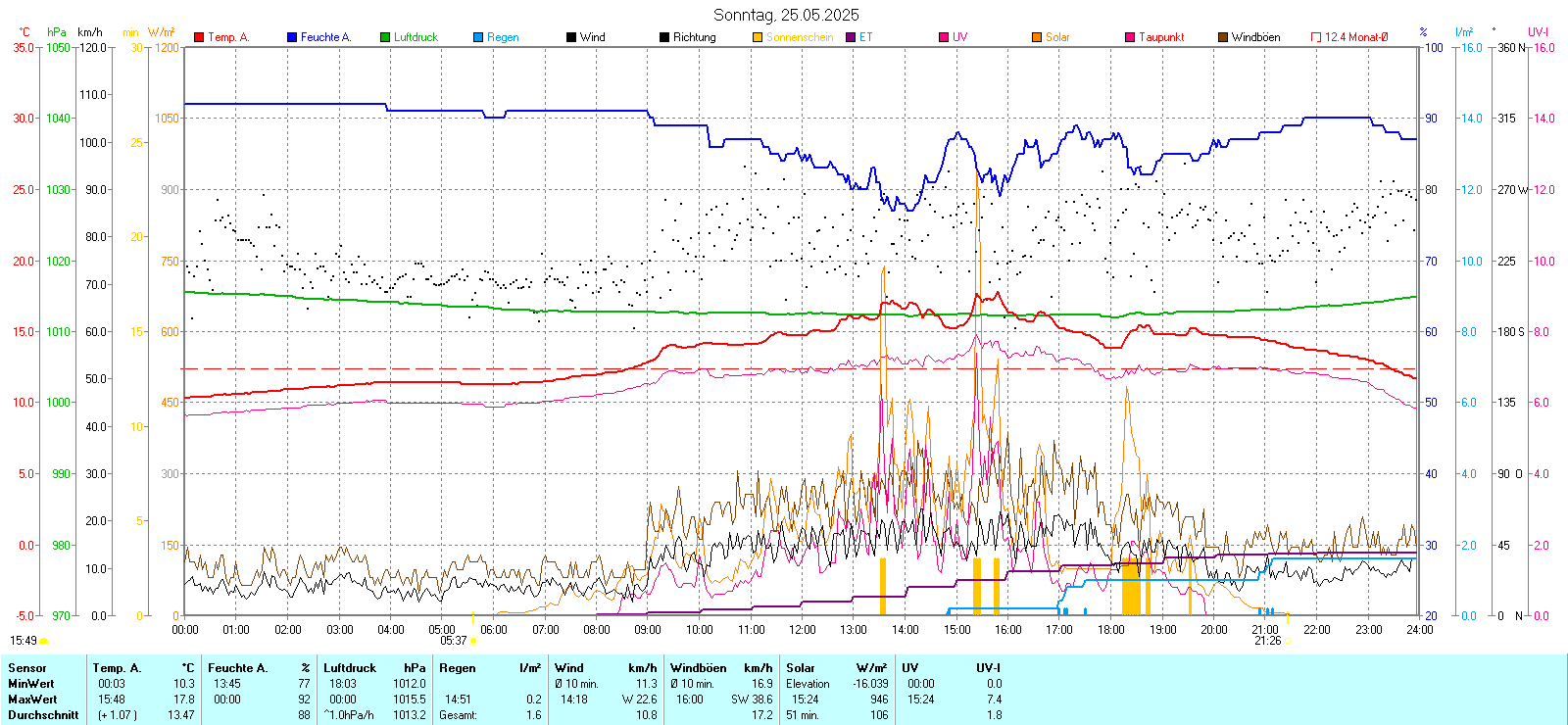1568x725 pixels.
Task: Click the green Luftdruck legend square
Action: (x=385, y=37)
